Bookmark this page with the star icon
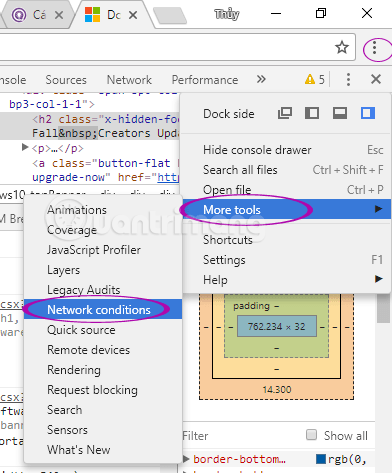Image resolution: width=392 pixels, height=473 pixels. (x=342, y=47)
